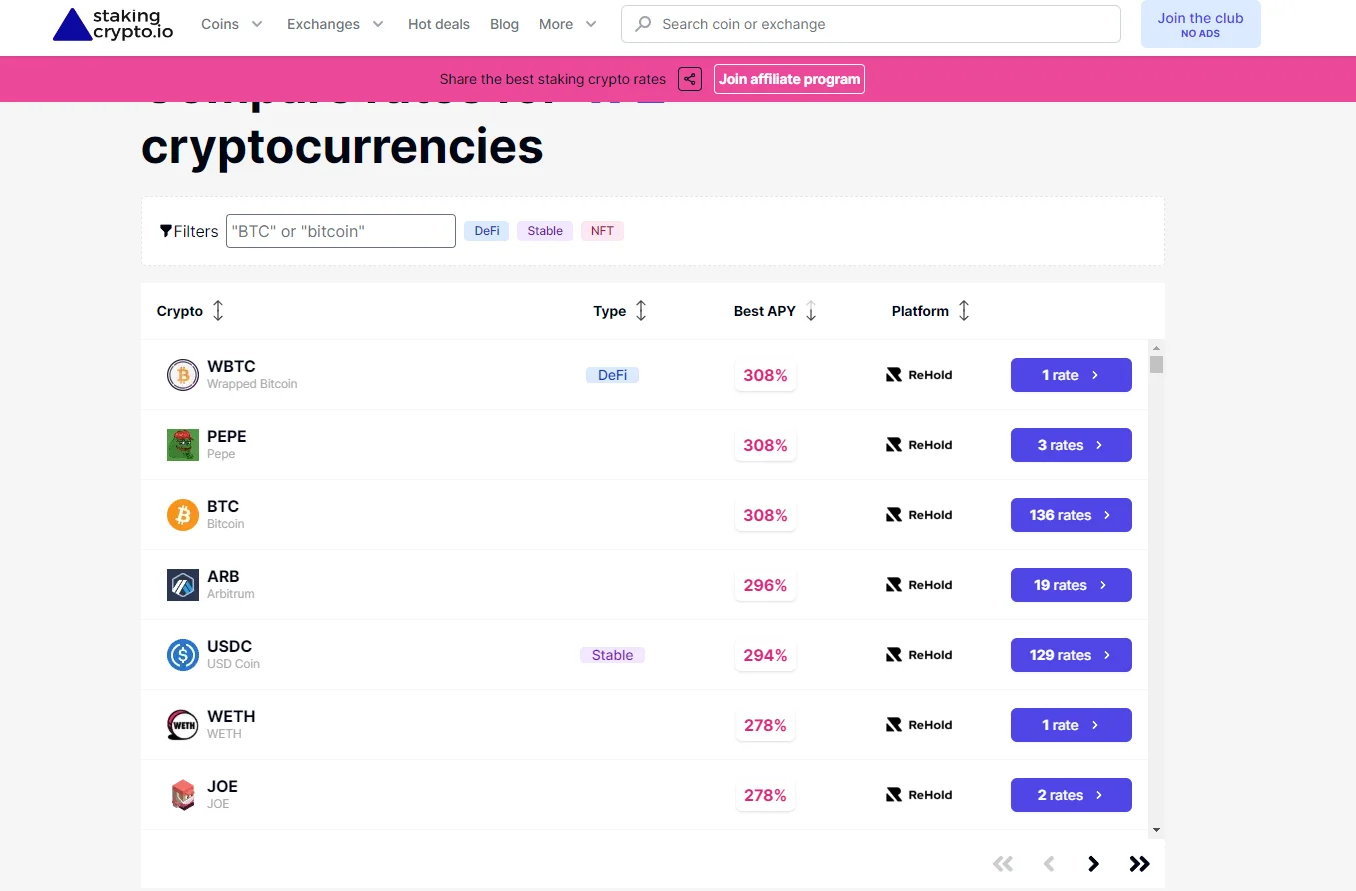Click the USDC coin icon

pyautogui.click(x=183, y=655)
